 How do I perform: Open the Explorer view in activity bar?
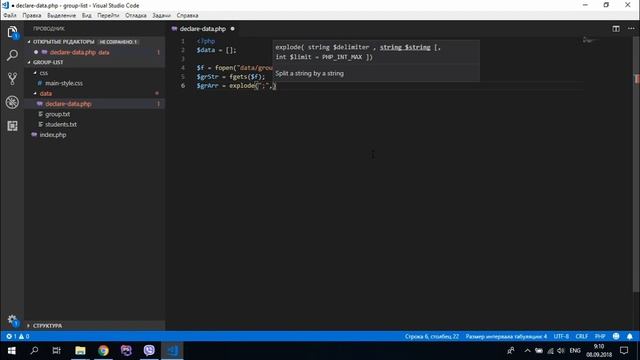click(12, 32)
